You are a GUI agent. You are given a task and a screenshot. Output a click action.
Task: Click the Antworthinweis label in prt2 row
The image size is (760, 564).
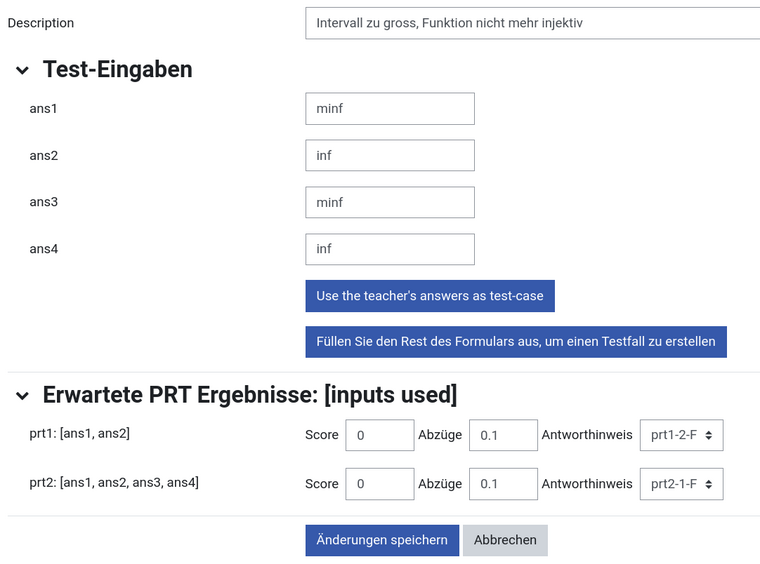587,484
